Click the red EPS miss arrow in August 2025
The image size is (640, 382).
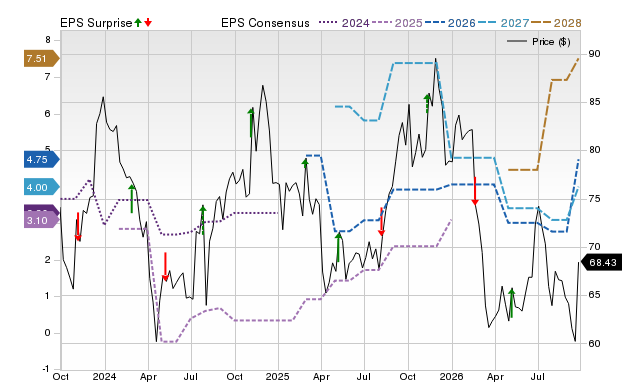tap(381, 222)
